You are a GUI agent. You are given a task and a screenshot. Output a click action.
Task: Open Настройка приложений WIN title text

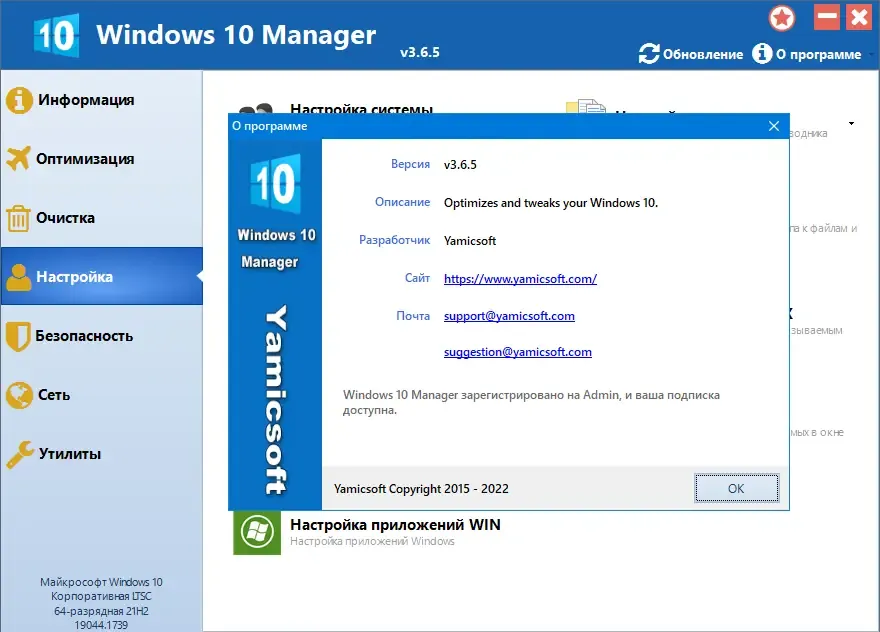[x=395, y=525]
